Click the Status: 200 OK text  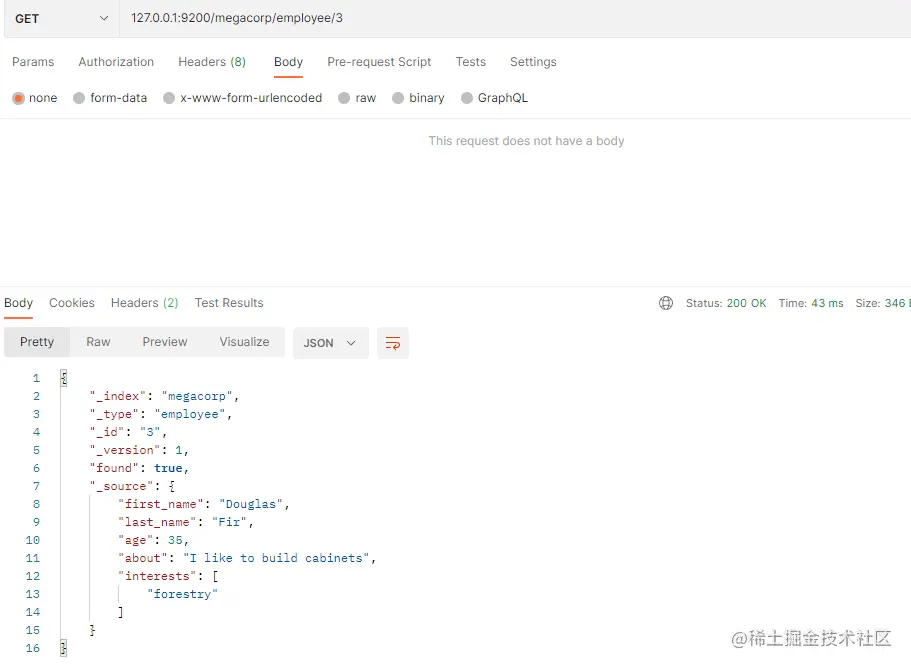(726, 303)
